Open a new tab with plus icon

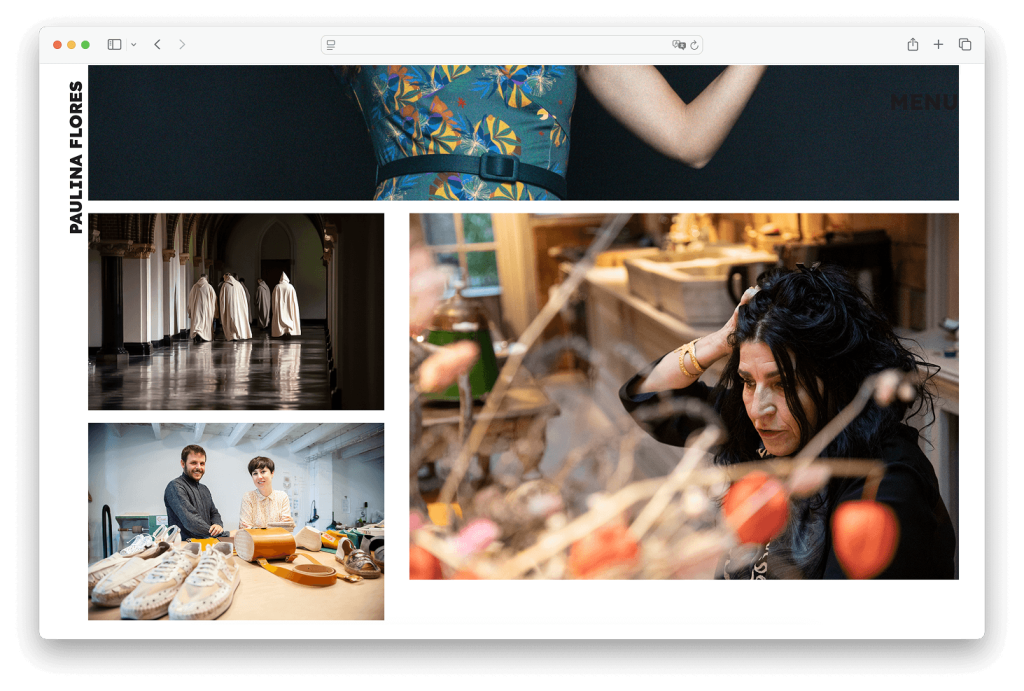[x=938, y=45]
